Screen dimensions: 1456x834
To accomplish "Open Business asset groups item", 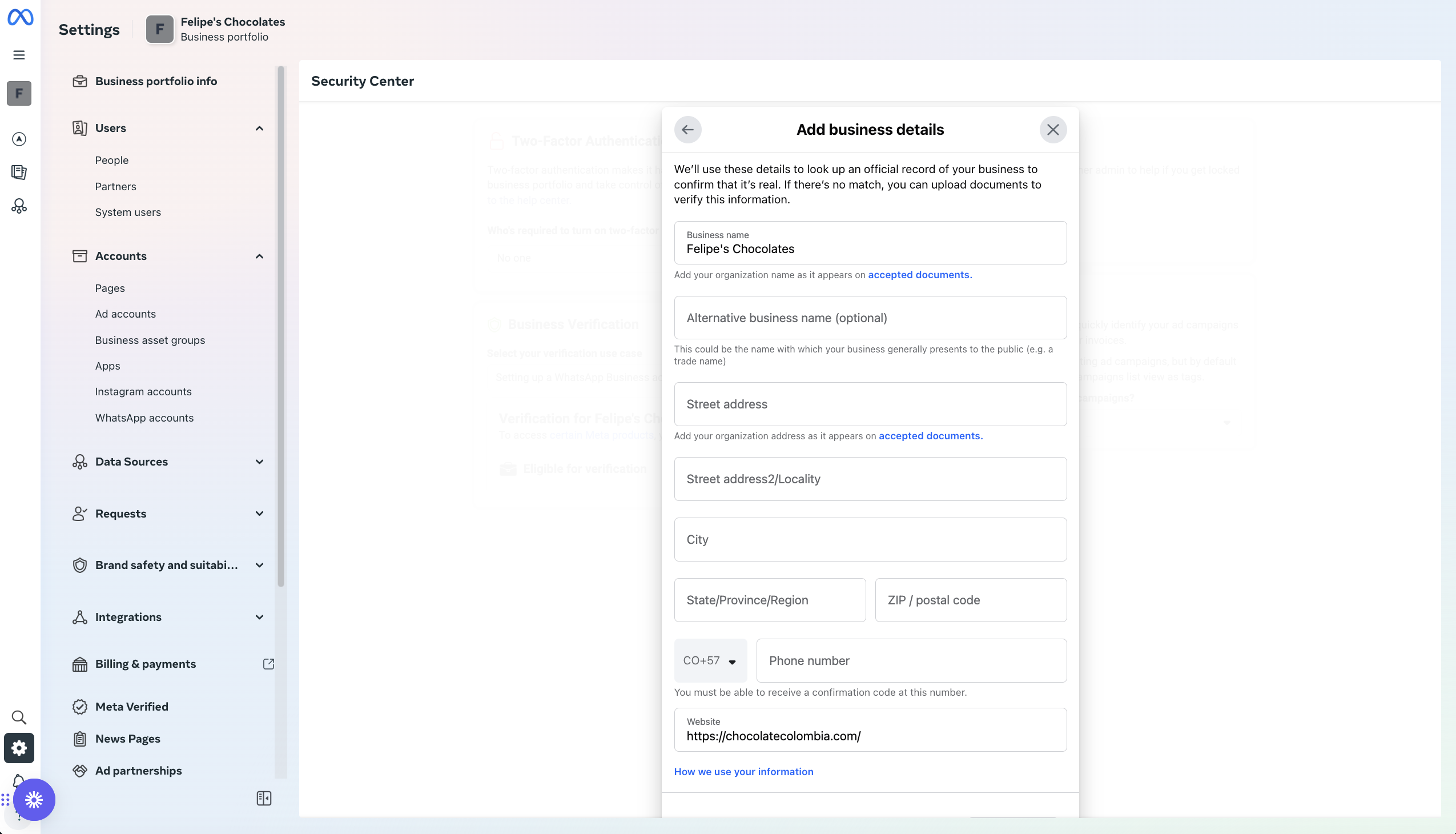I will pyautogui.click(x=150, y=340).
